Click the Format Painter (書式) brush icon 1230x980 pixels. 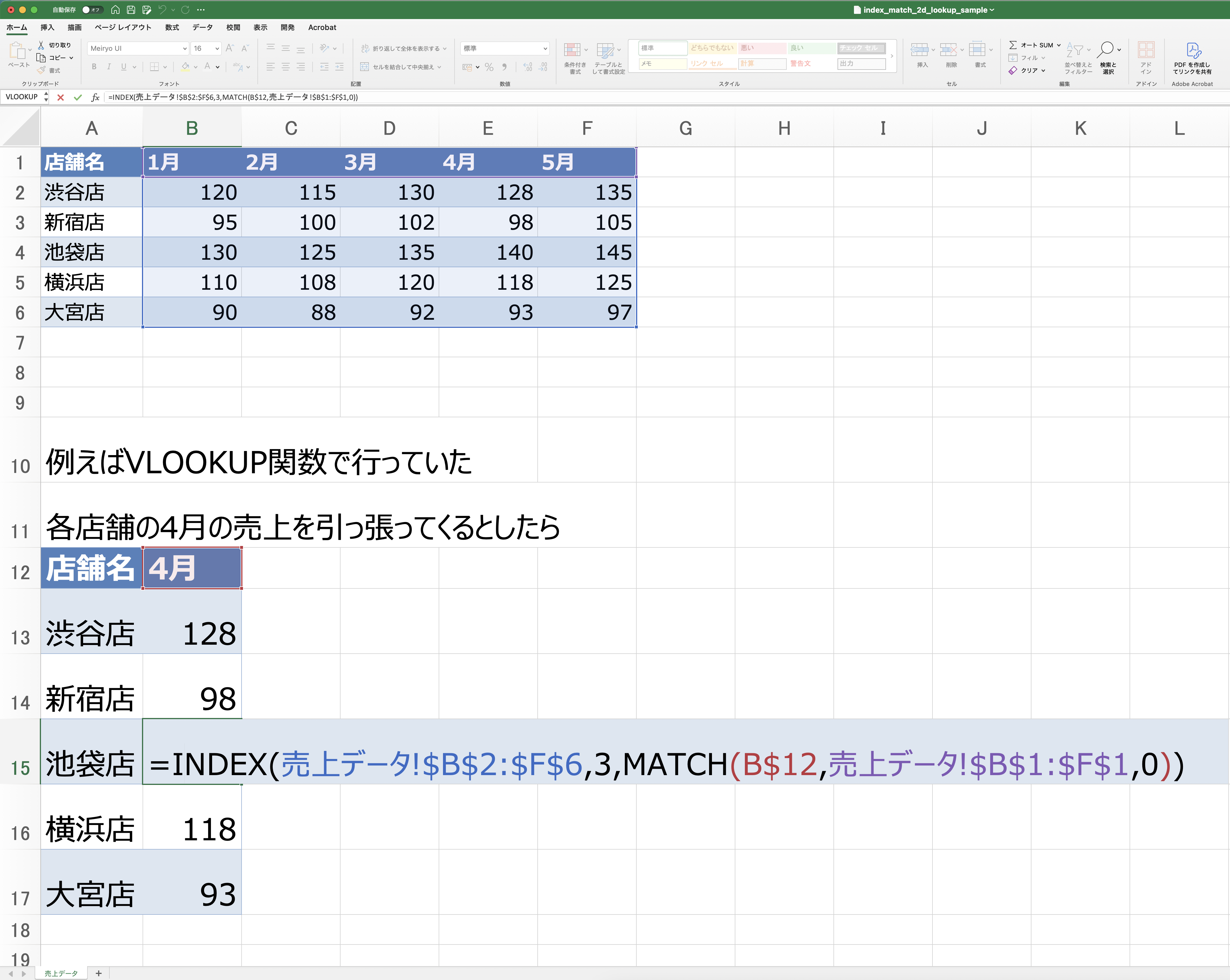tap(41, 70)
